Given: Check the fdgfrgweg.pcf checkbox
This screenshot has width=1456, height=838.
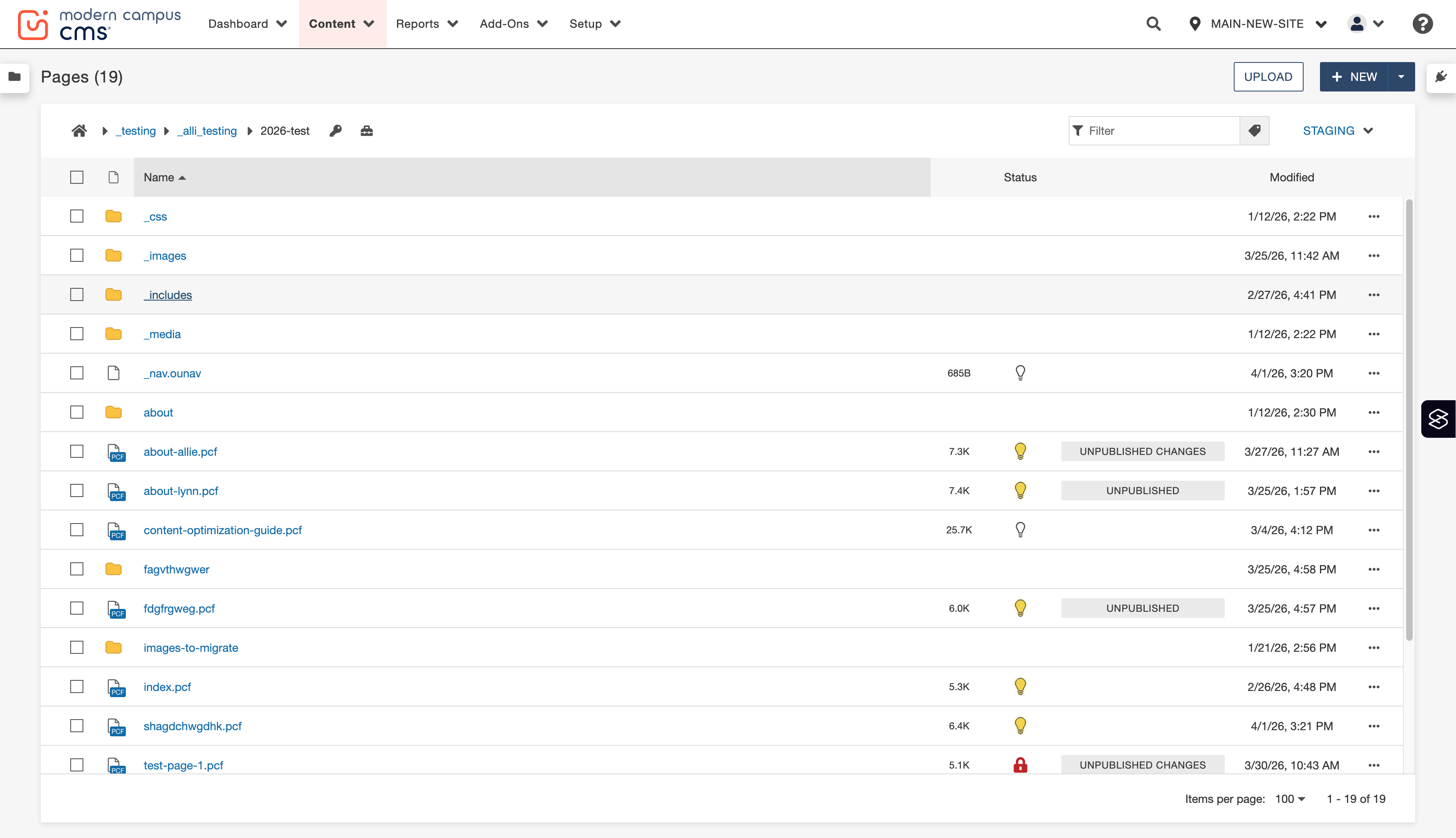Looking at the screenshot, I should pyautogui.click(x=76, y=608).
